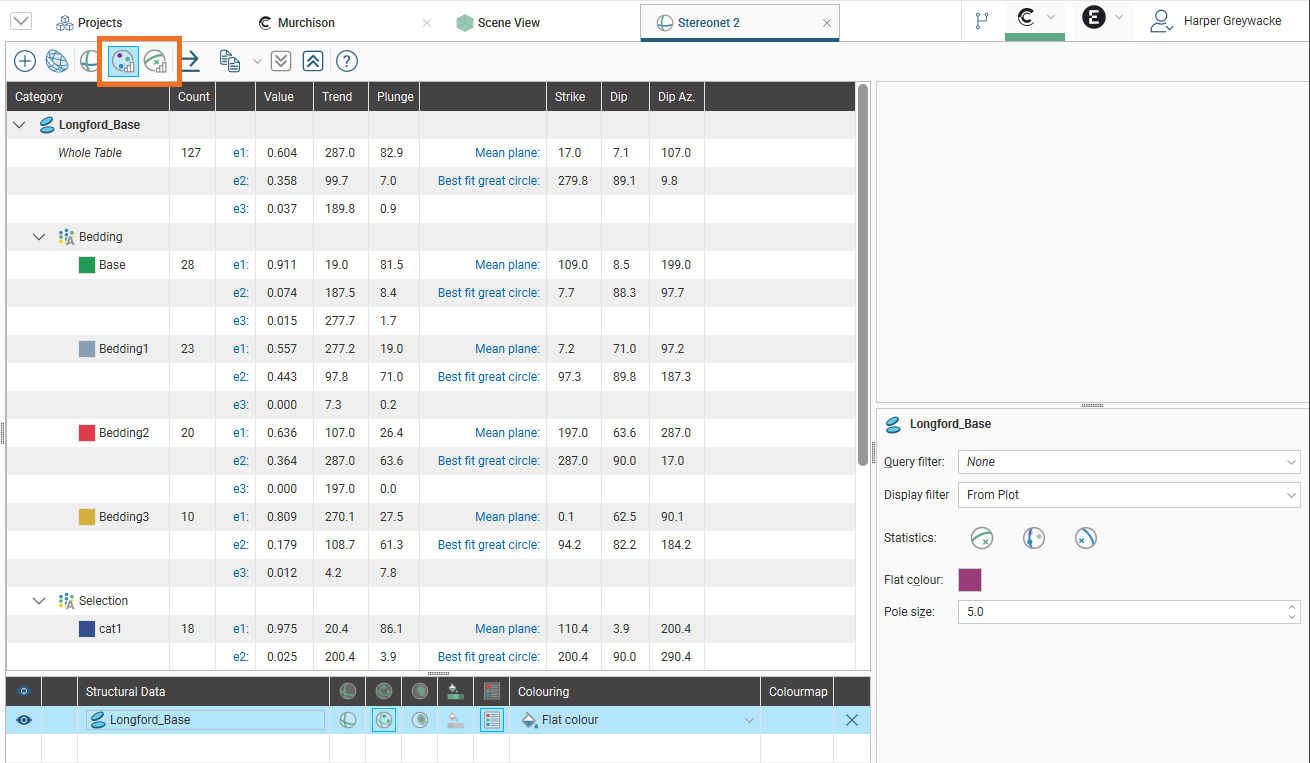Click the rightmost blue Statistics icon
Viewport: 1310px width, 763px height.
1086,538
